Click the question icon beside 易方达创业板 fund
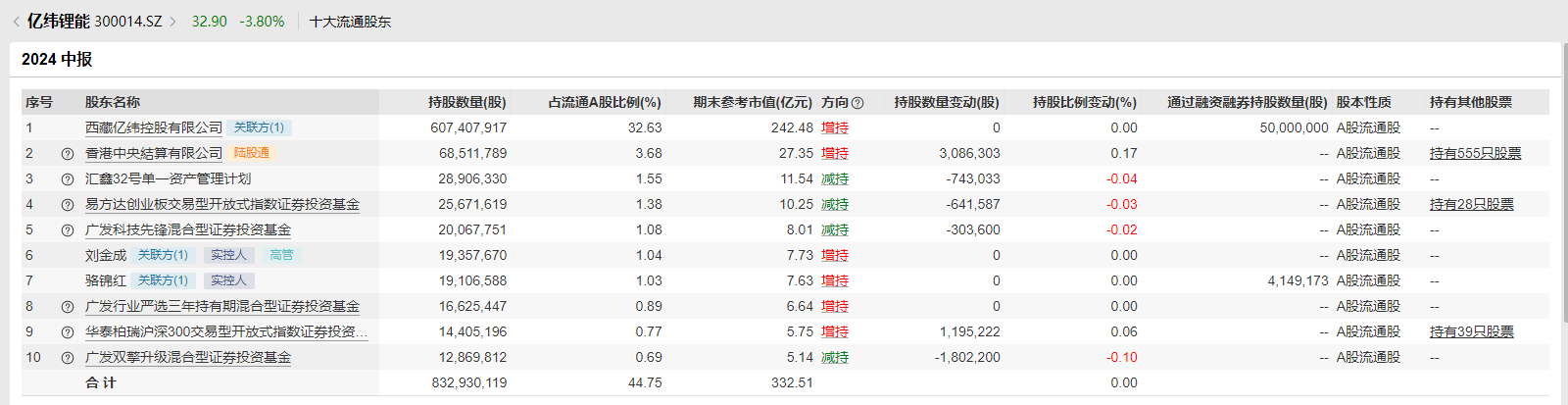Viewport: 1568px width, 405px height. tap(68, 205)
